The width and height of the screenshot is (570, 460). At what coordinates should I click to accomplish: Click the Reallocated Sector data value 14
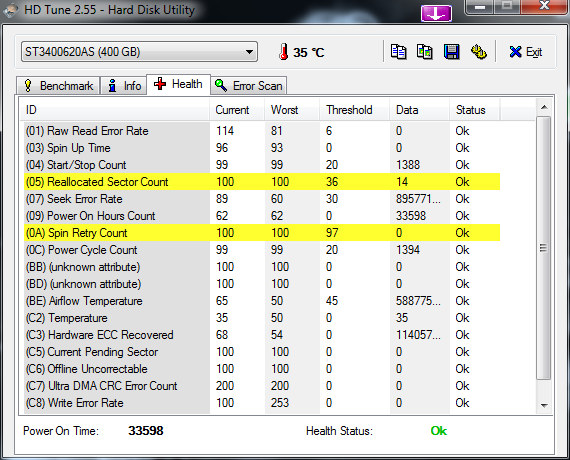(x=402, y=182)
